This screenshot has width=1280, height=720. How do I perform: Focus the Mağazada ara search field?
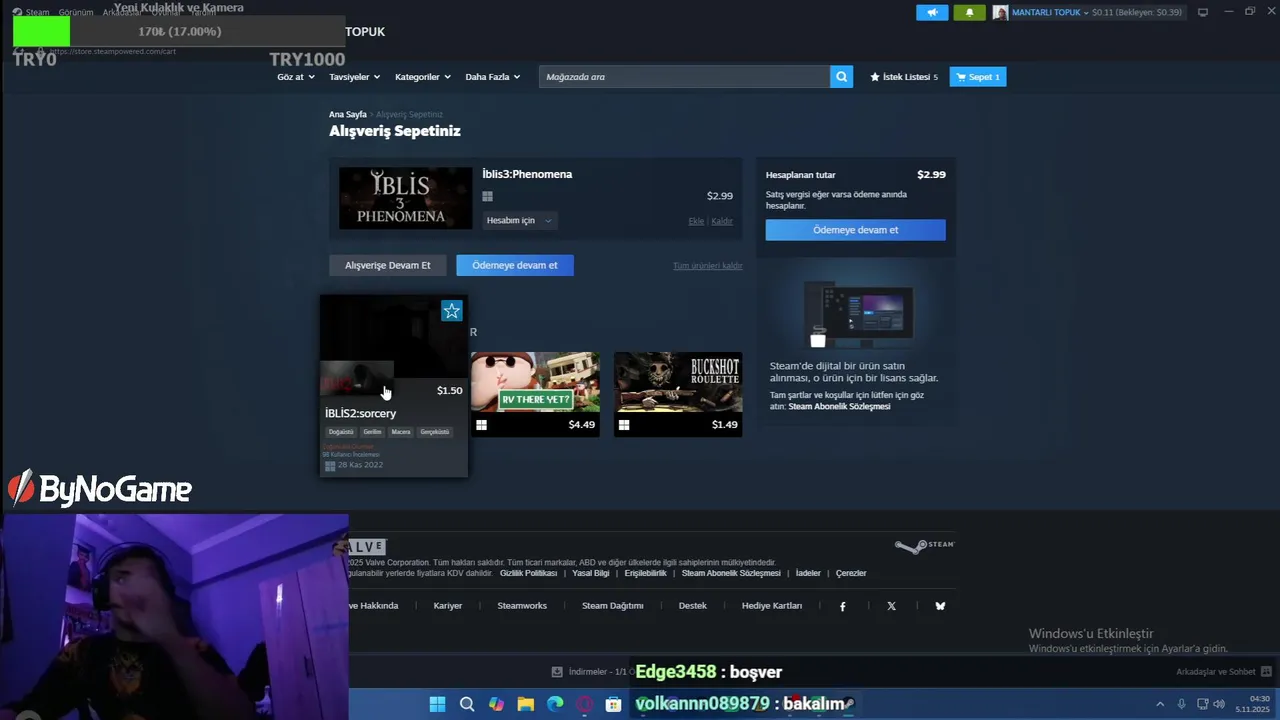[x=684, y=77]
